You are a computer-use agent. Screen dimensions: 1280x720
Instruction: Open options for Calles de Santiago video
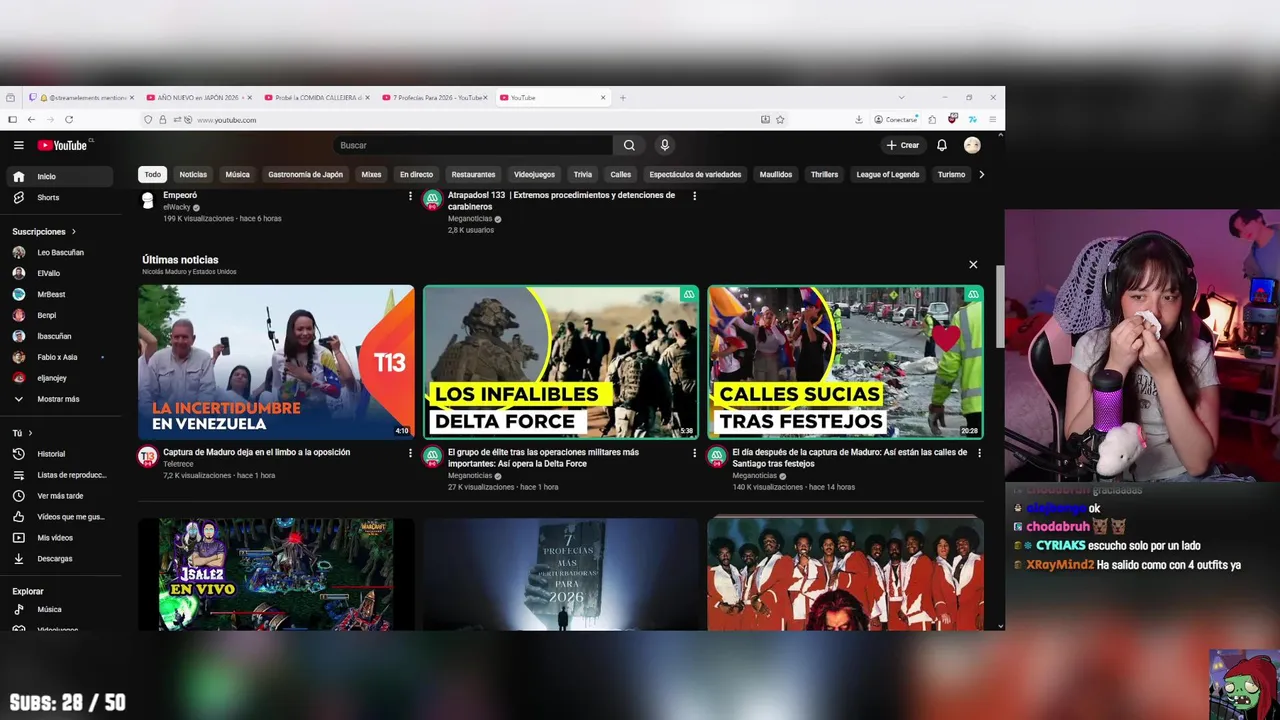click(x=979, y=453)
